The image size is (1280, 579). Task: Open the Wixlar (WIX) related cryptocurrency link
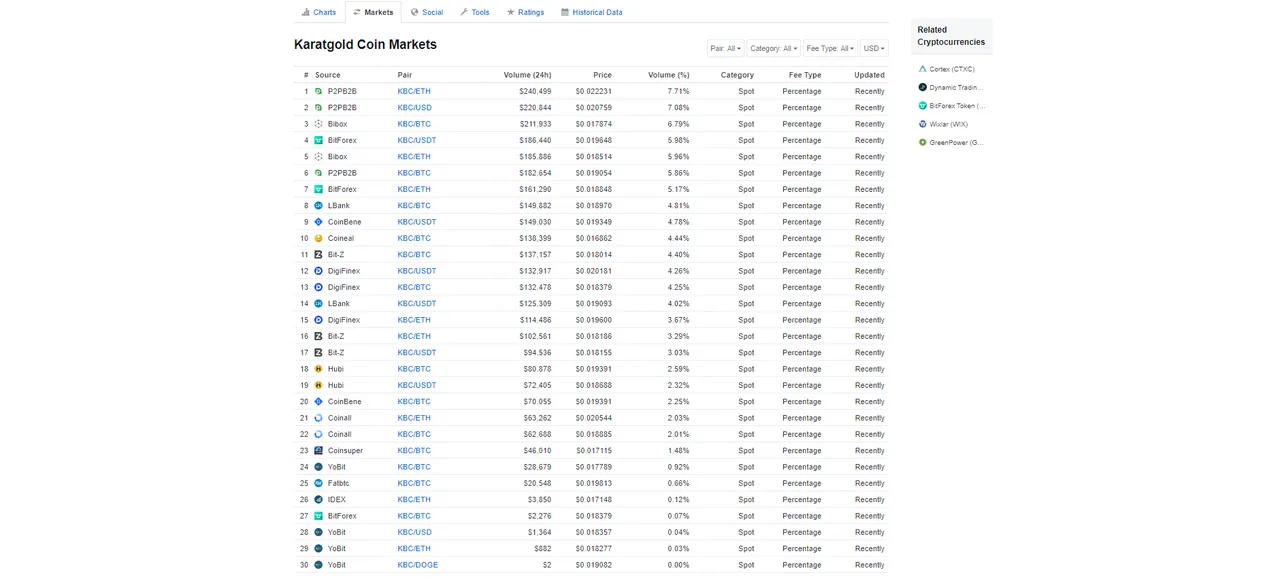point(948,124)
